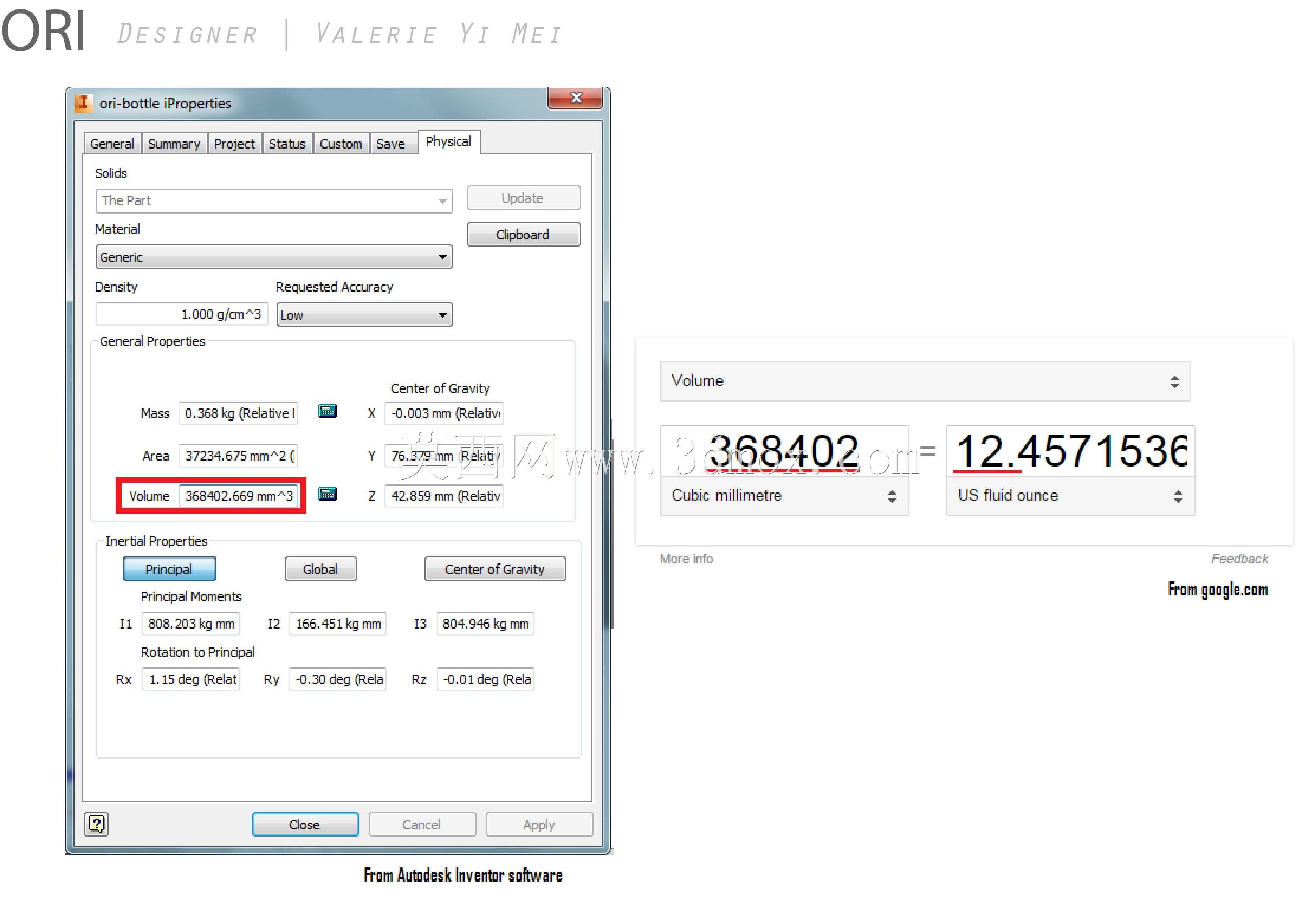The width and height of the screenshot is (1316, 911).
Task: Open the Material Generic dropdown
Action: (x=274, y=257)
